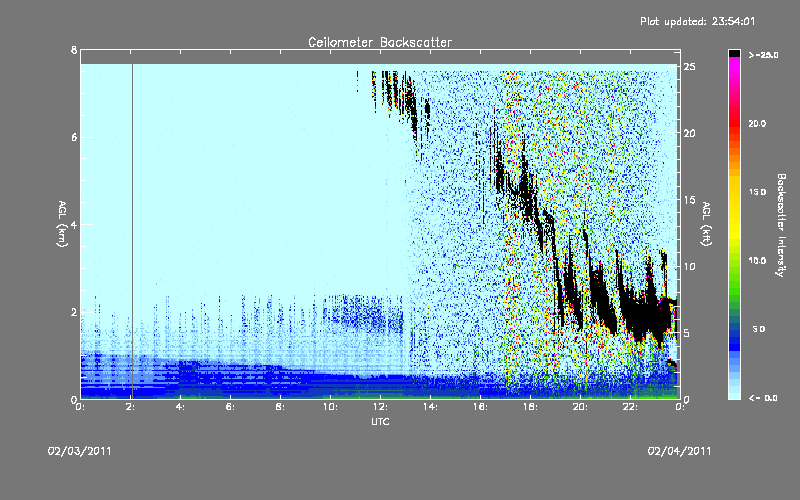Click the '<- 0.0' colorbar minimum label
The image size is (800, 500).
click(763, 398)
